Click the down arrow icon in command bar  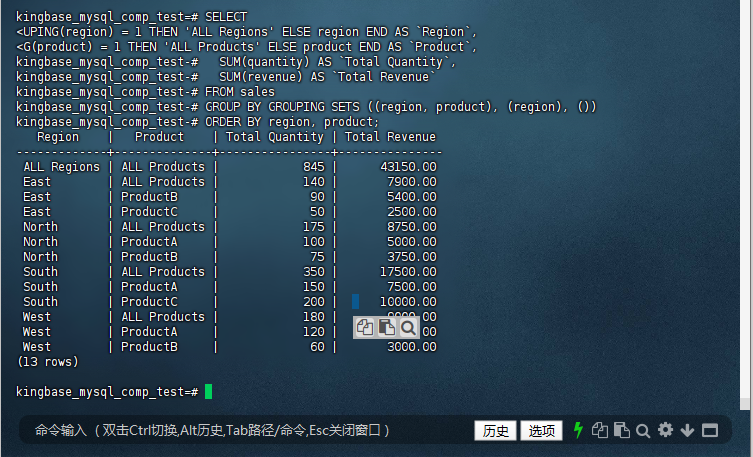(x=687, y=431)
